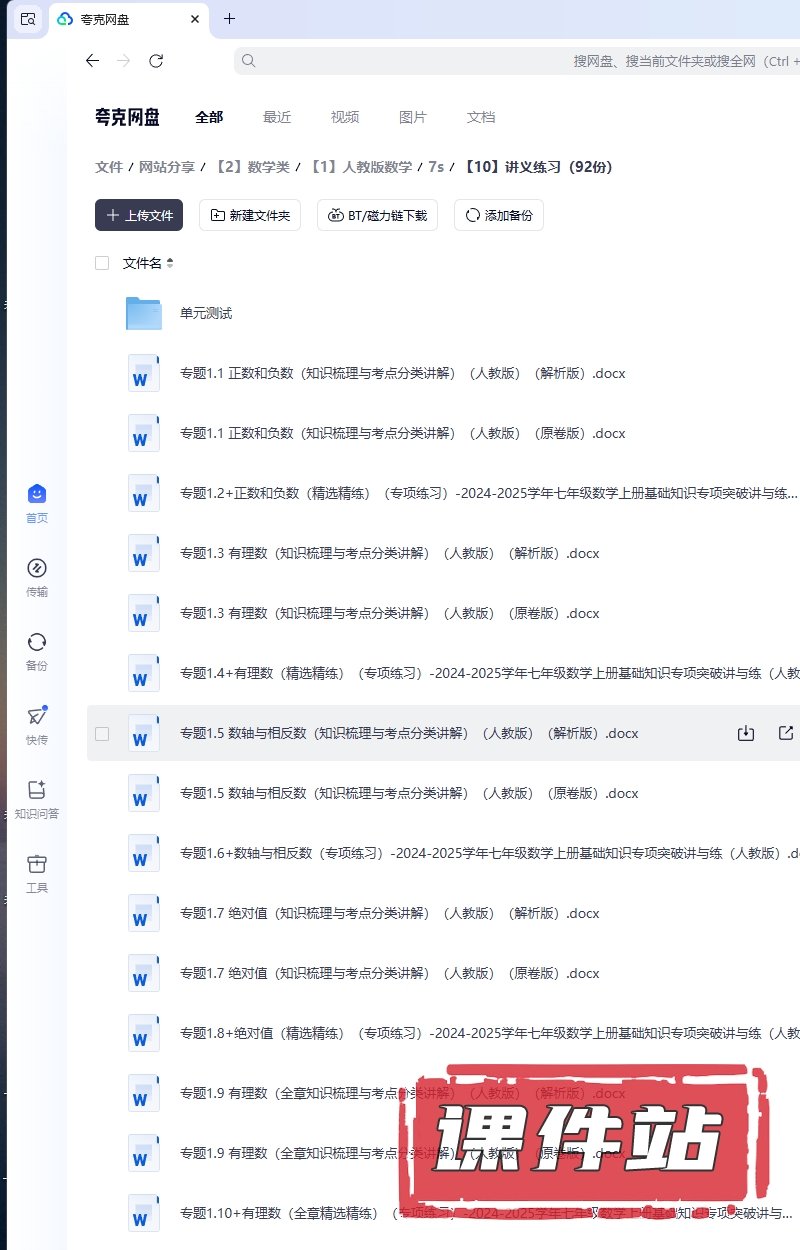Viewport: 800px width, 1250px height.
Task: Switch to the 文档 tab
Action: 481,117
